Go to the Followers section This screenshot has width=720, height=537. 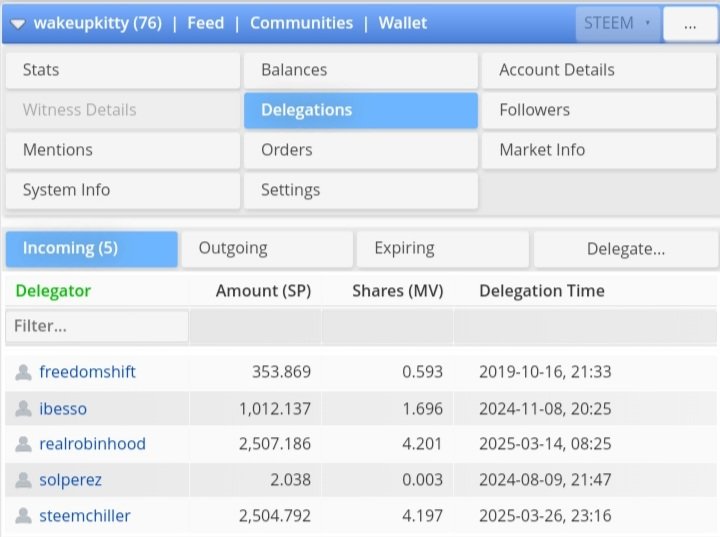click(x=599, y=110)
